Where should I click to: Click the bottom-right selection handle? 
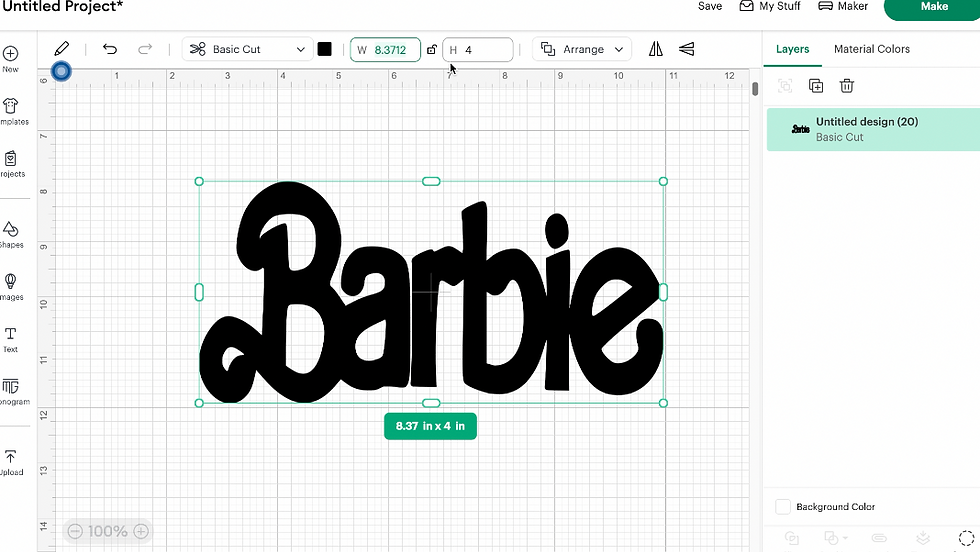[663, 403]
